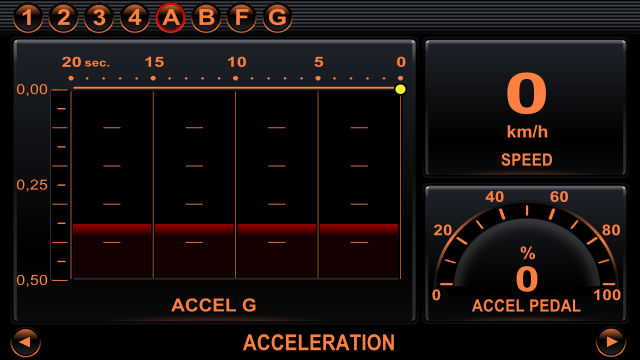Select round page button 2
The width and height of the screenshot is (640, 360).
tap(63, 18)
